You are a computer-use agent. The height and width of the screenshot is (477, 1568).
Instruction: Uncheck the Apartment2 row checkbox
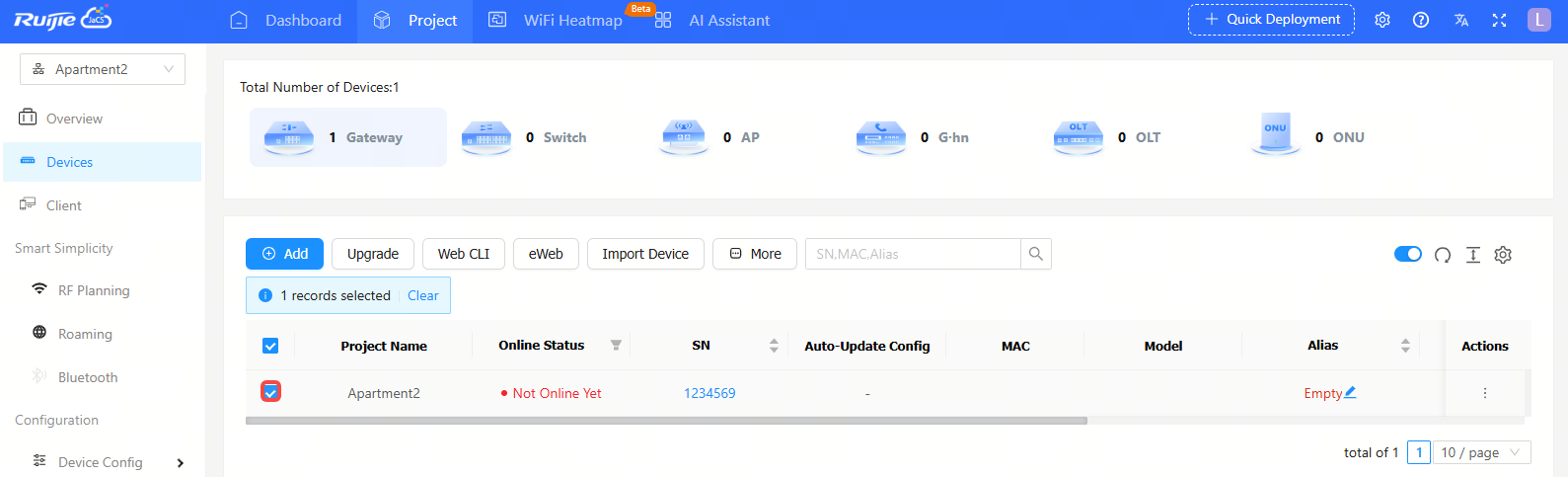click(270, 392)
